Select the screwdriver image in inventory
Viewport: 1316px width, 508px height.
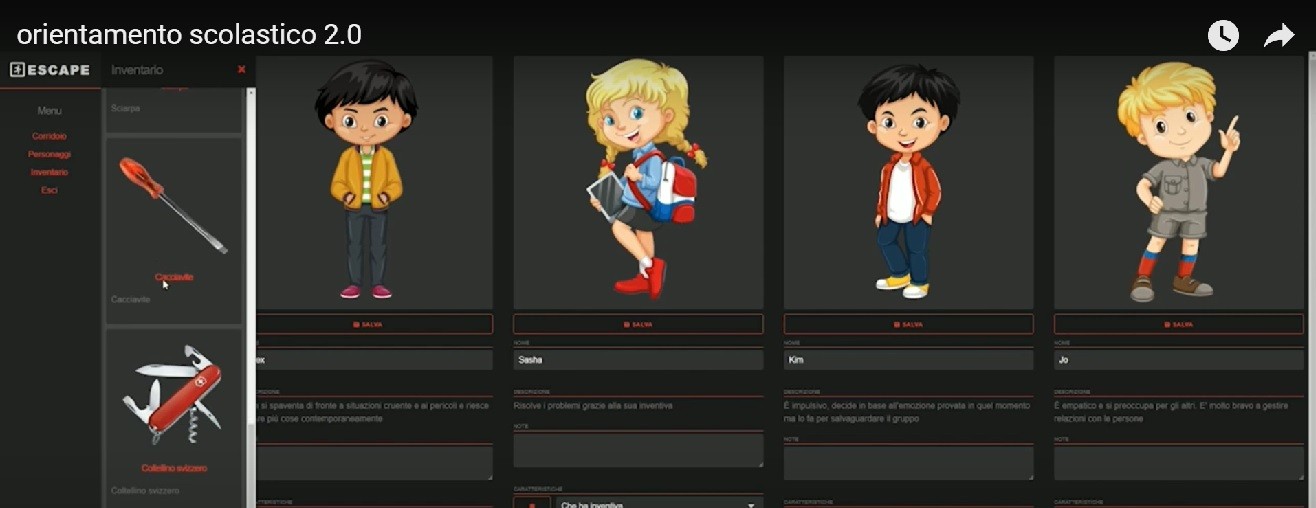click(x=173, y=205)
